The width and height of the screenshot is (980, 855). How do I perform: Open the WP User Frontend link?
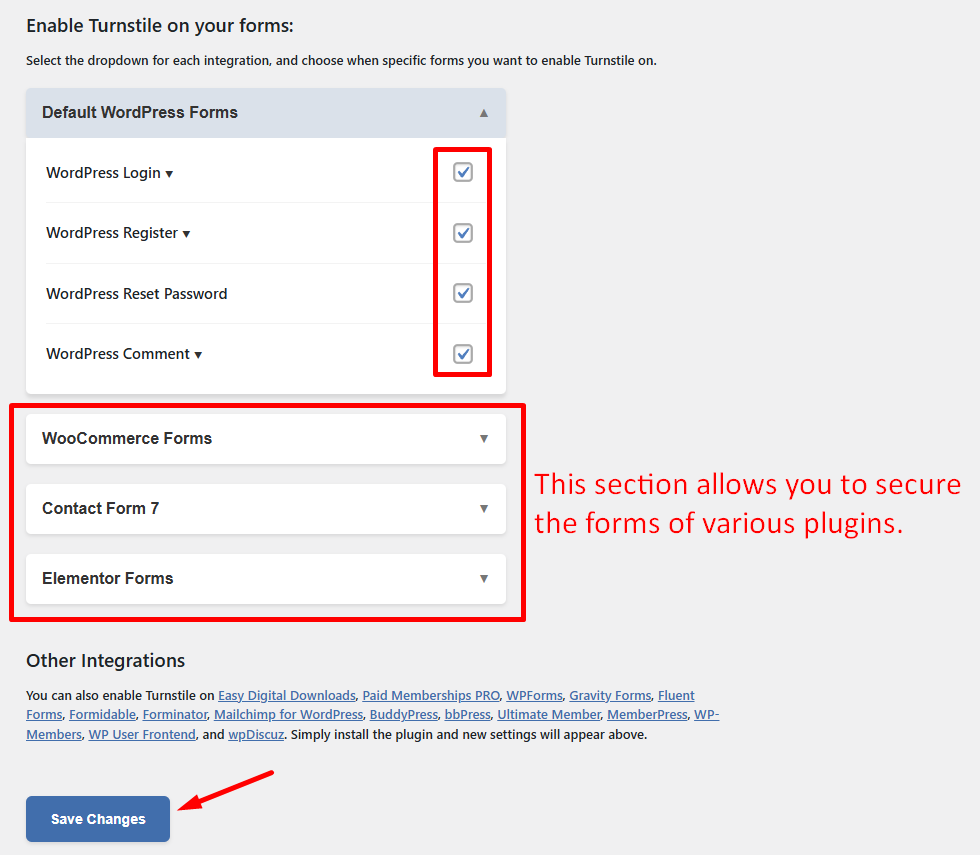[142, 735]
